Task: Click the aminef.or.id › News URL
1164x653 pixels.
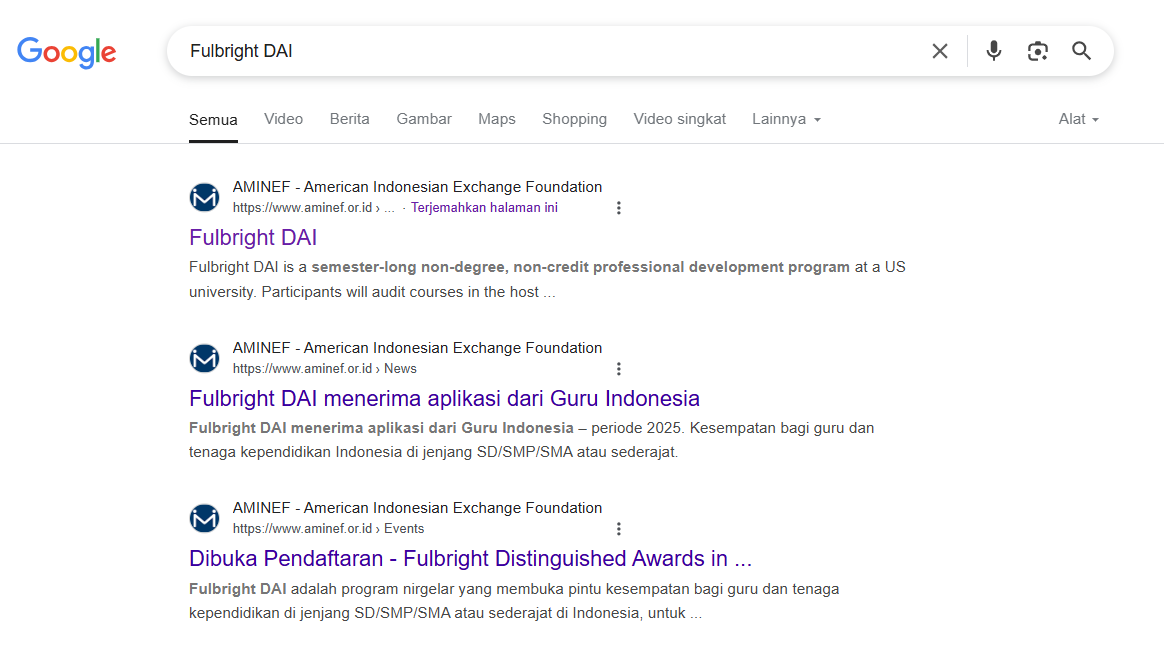Action: [324, 369]
